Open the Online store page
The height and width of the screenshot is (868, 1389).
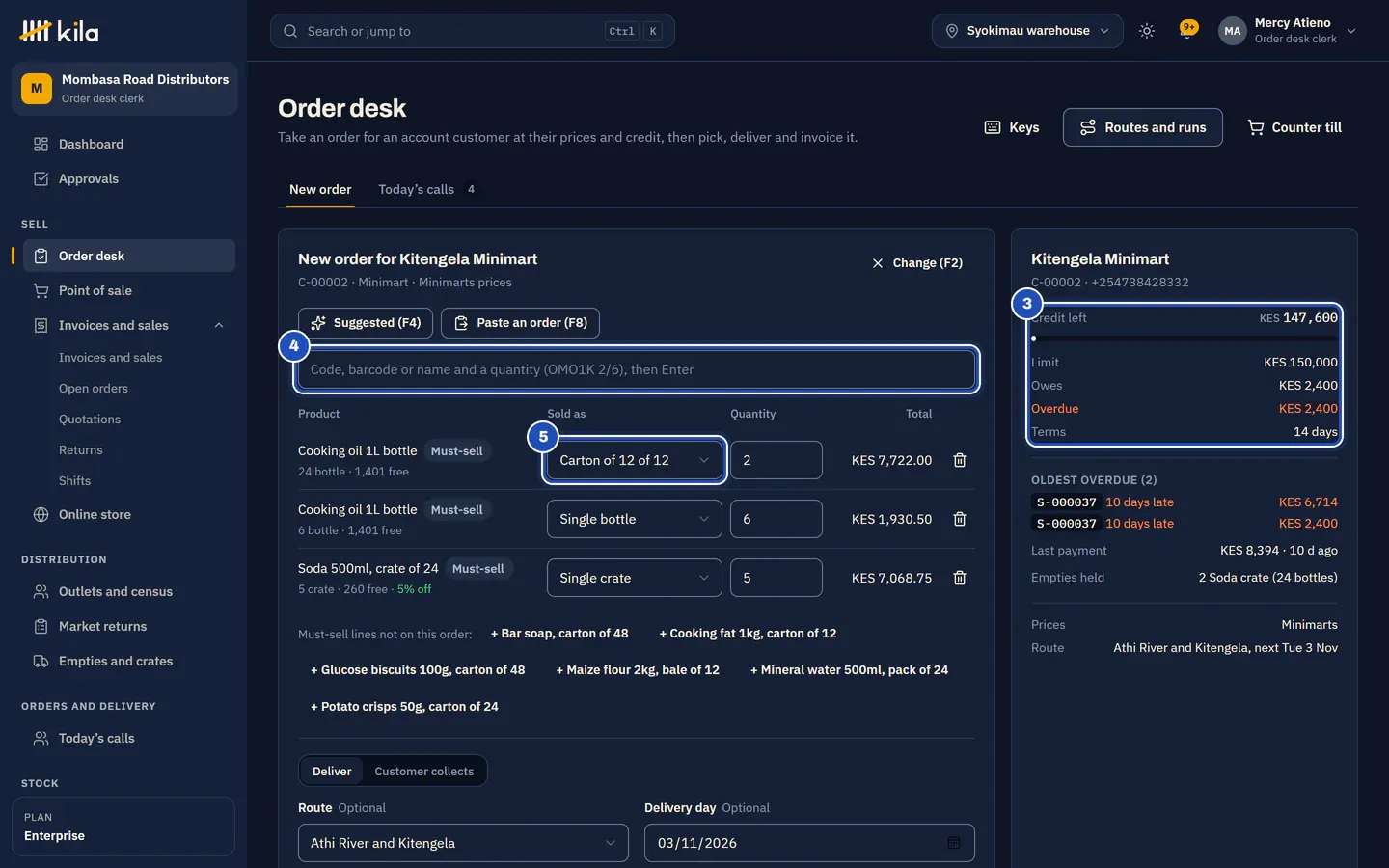click(129, 514)
